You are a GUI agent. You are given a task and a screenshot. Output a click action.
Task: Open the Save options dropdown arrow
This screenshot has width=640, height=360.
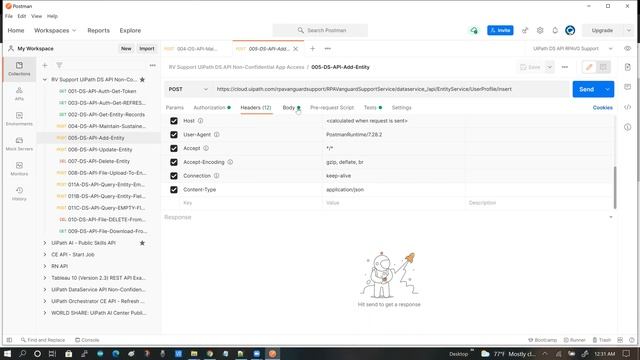point(549,67)
